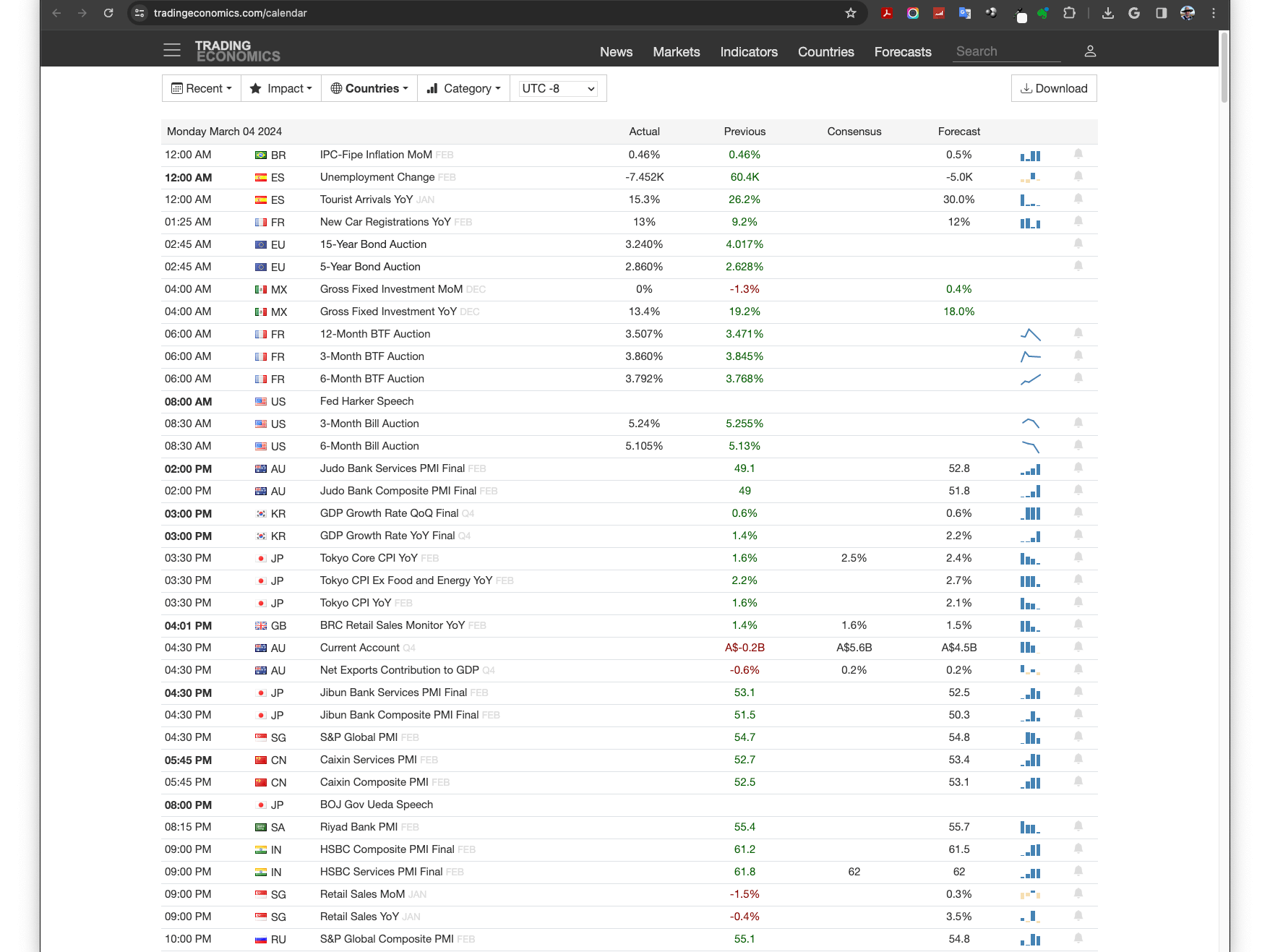Open the hamburger menu icon

171,51
